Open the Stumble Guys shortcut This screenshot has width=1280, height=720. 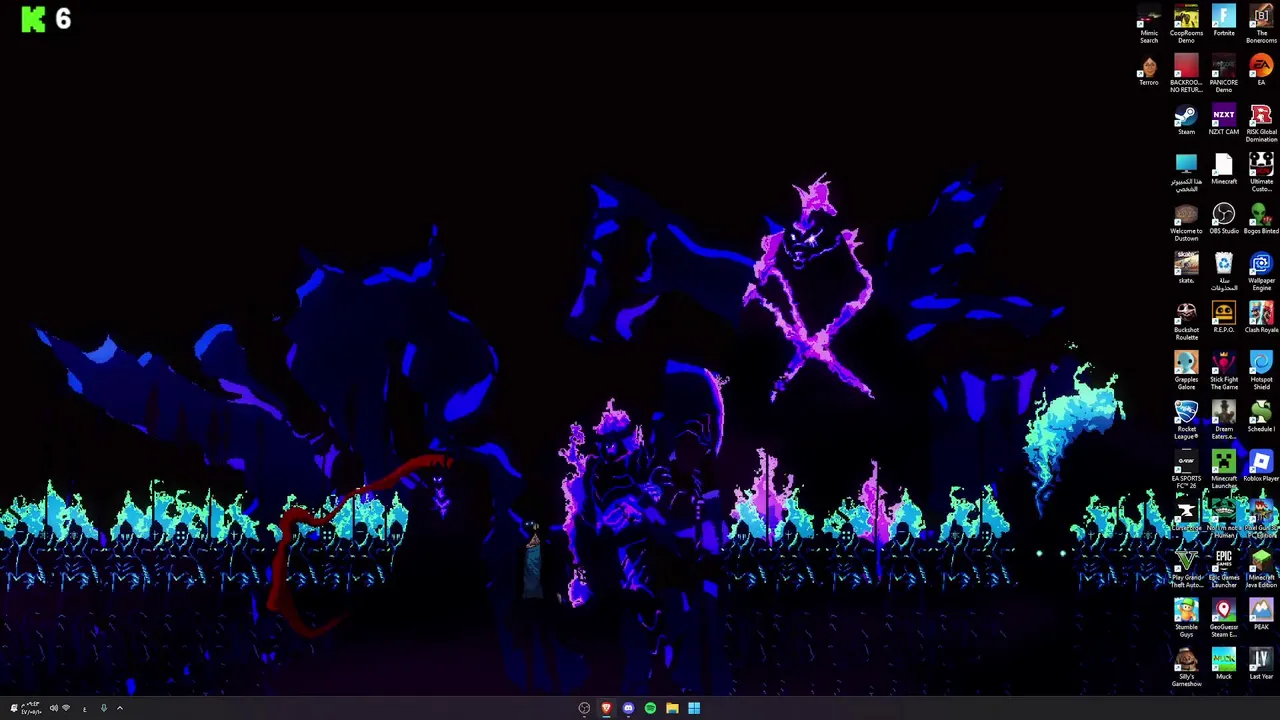1186,618
